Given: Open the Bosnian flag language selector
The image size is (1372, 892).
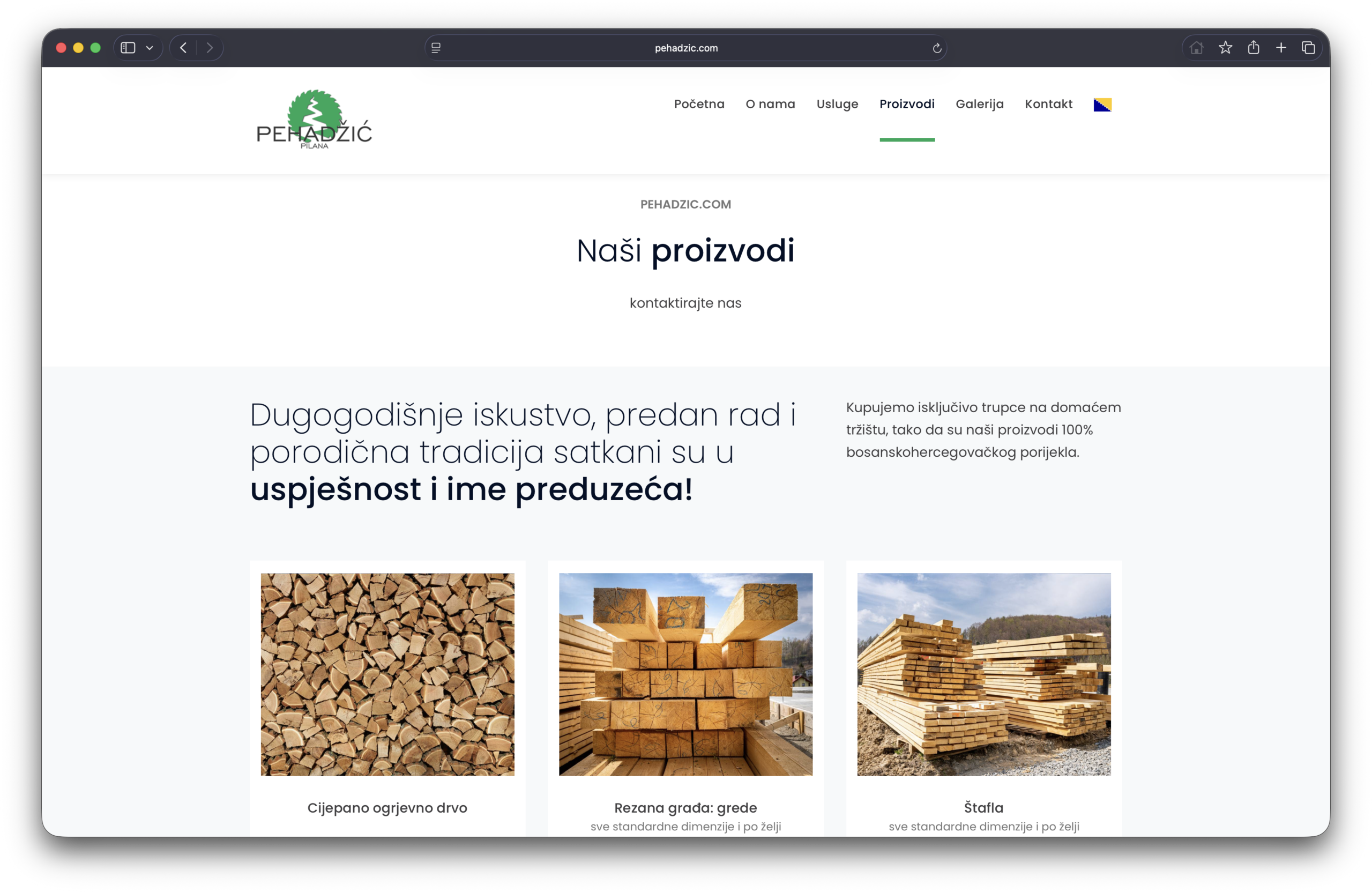Looking at the screenshot, I should pos(1102,105).
